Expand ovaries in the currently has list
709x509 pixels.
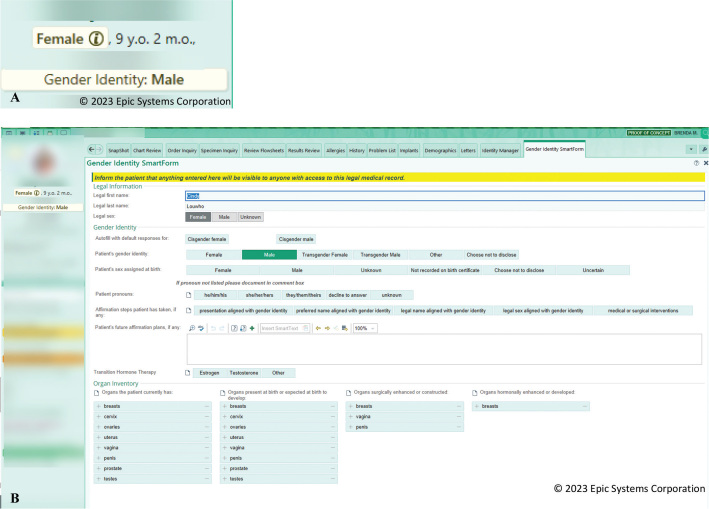[x=98, y=427]
